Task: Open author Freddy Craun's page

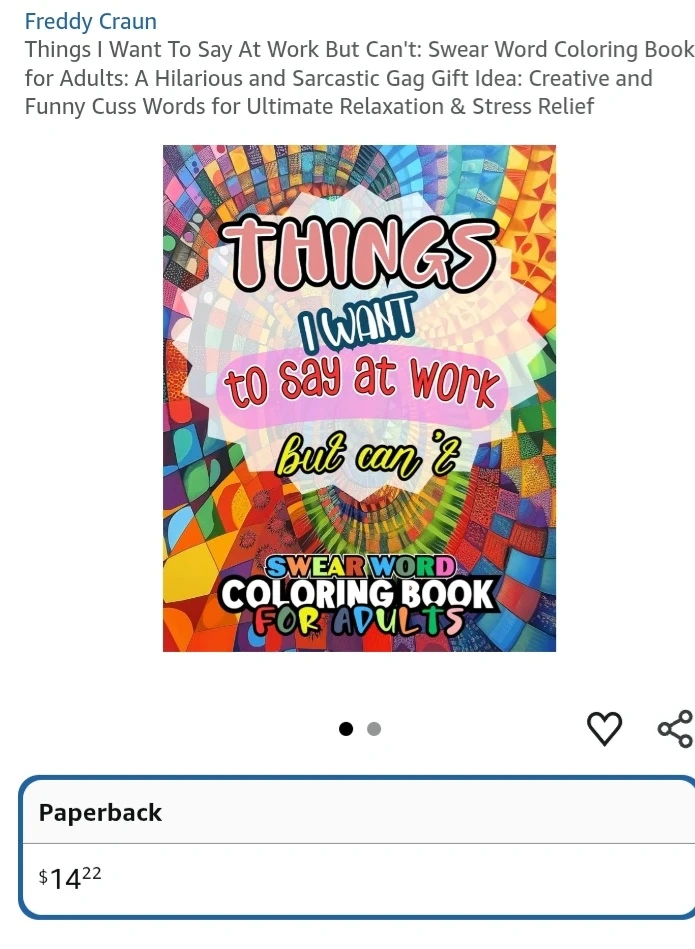Action: (91, 21)
